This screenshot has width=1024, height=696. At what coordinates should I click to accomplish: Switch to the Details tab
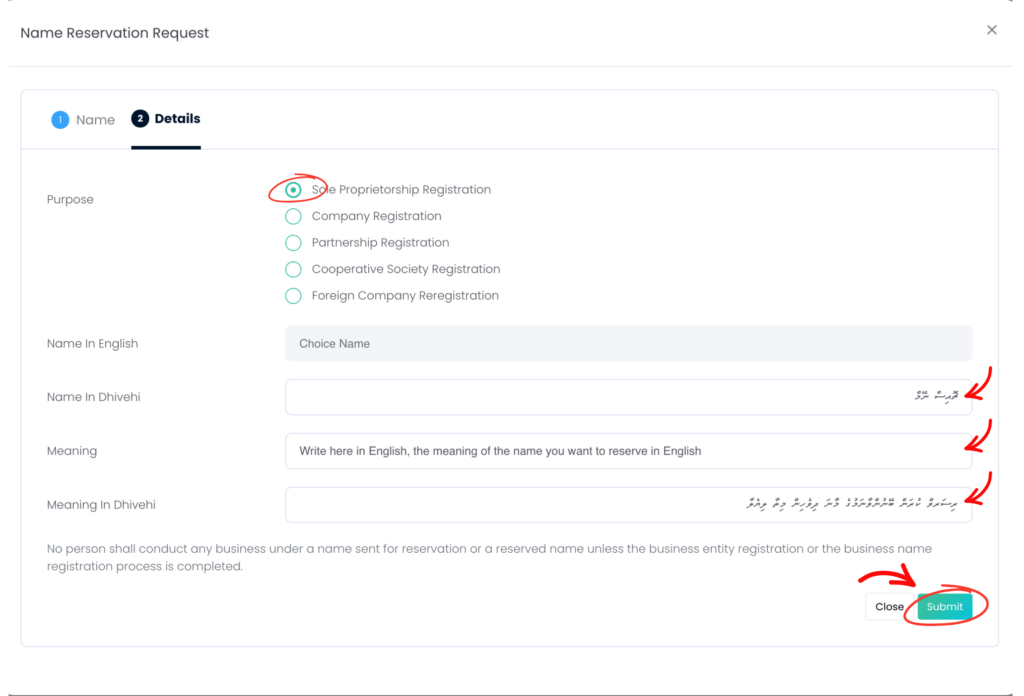click(x=166, y=119)
